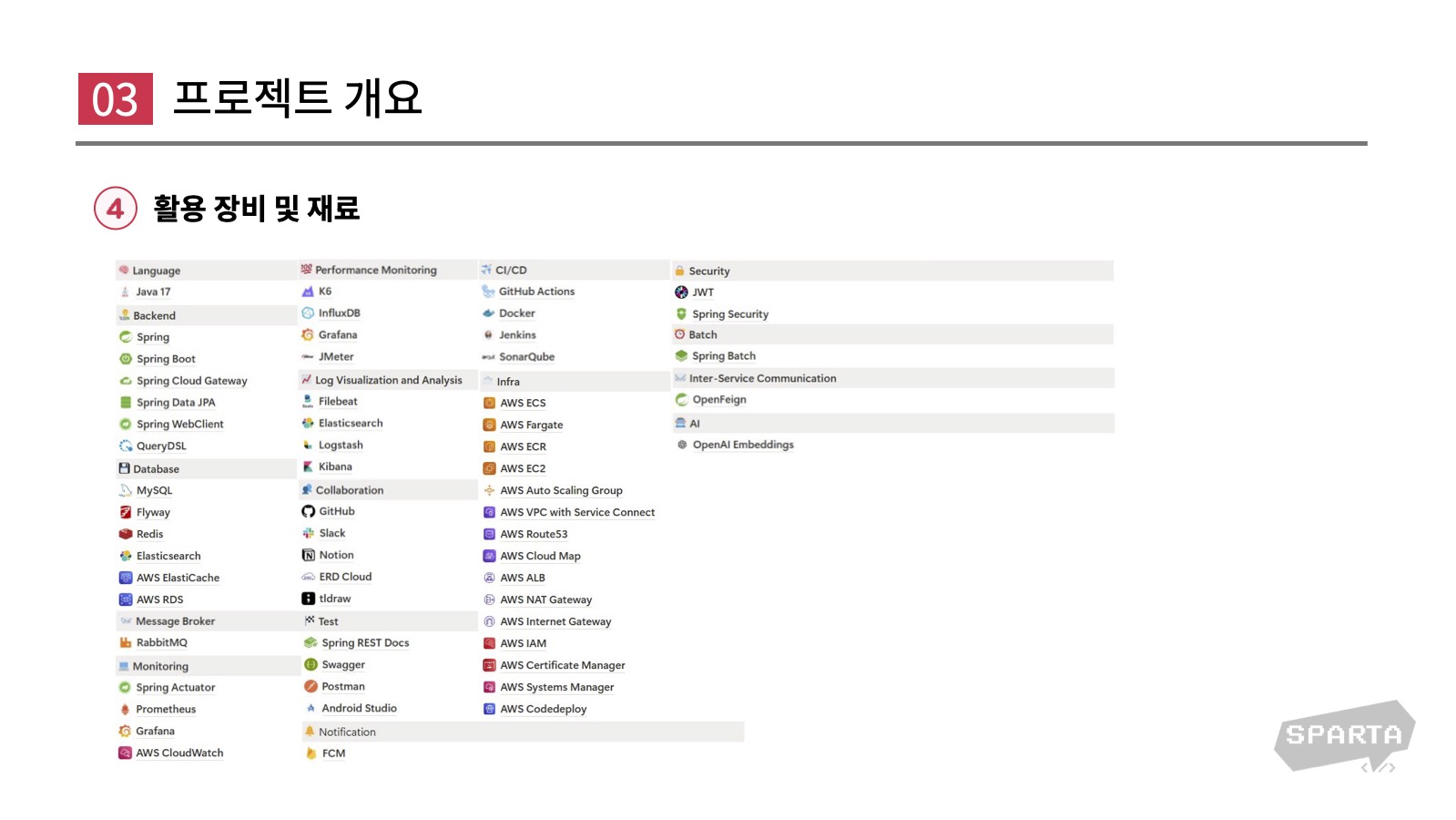1456x820 pixels.
Task: Choose the FCM Firebase icon
Action: 311,753
